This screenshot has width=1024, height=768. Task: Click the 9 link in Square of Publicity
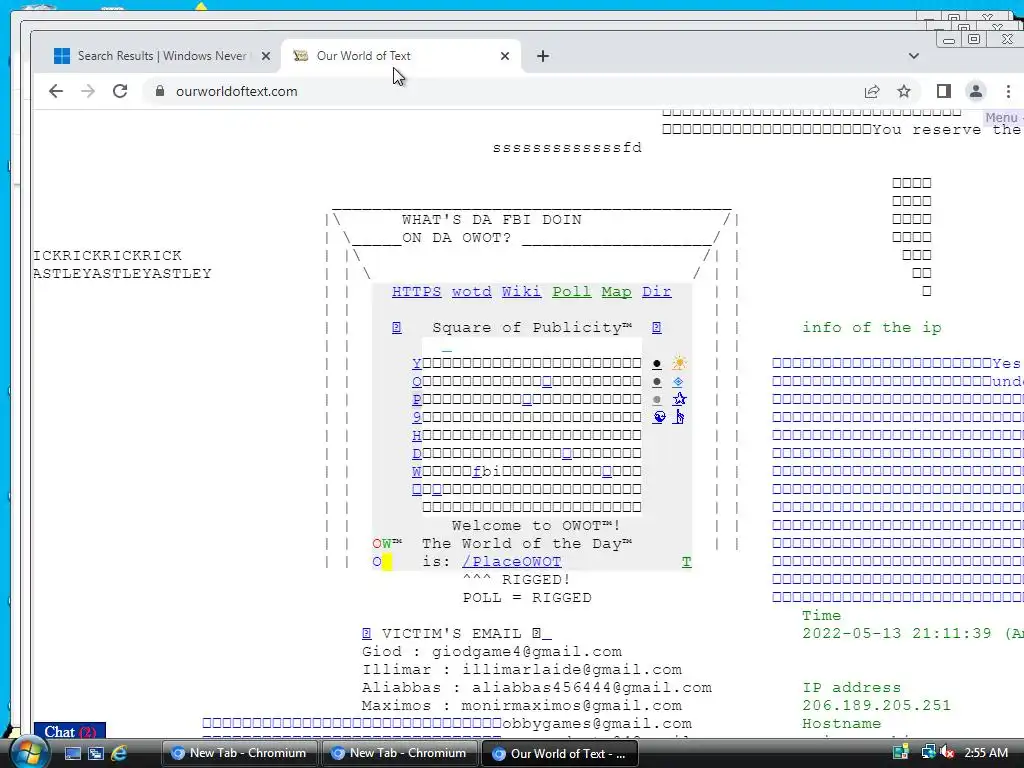[x=417, y=417]
